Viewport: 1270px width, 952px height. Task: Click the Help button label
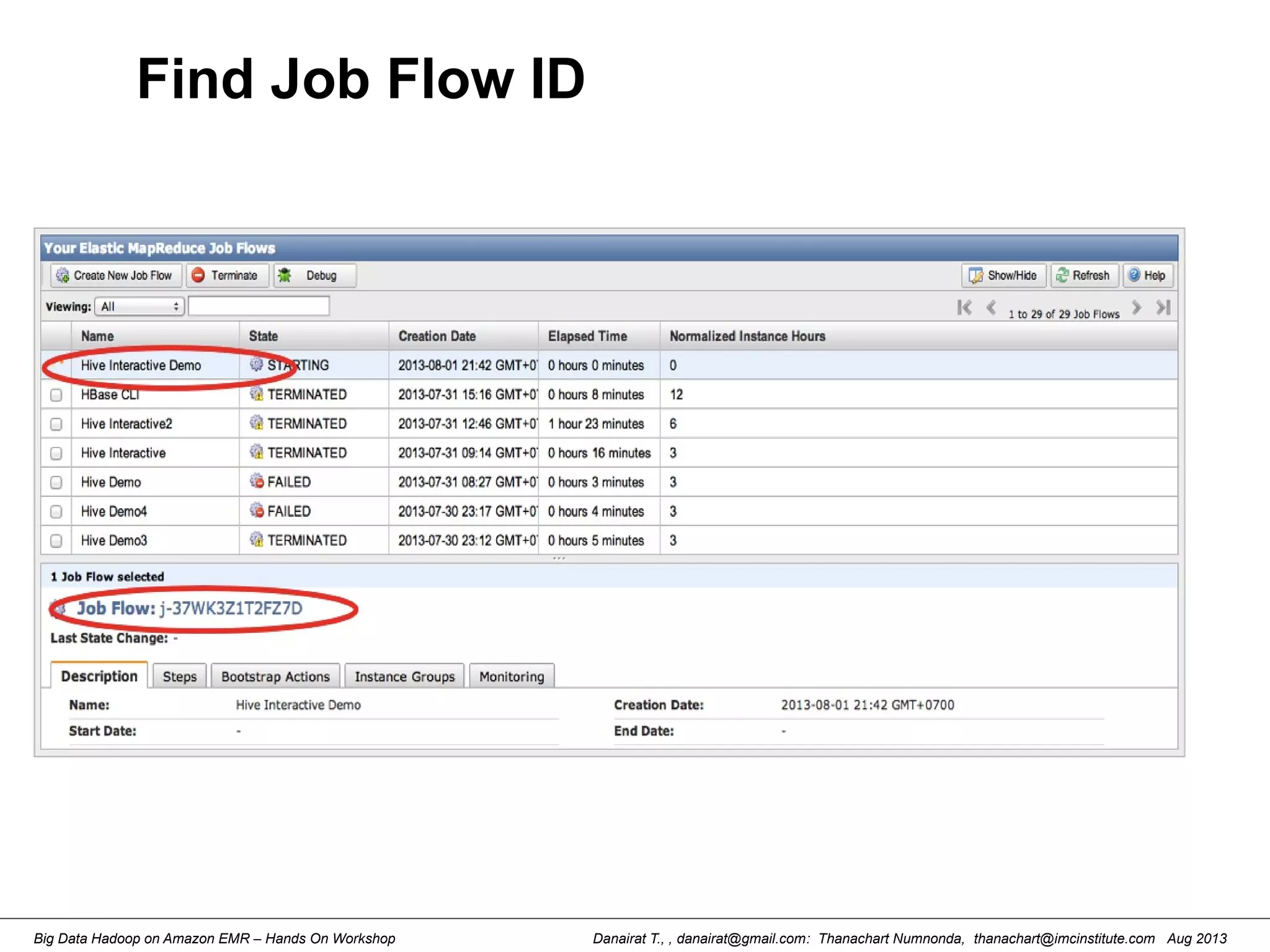pos(1155,275)
